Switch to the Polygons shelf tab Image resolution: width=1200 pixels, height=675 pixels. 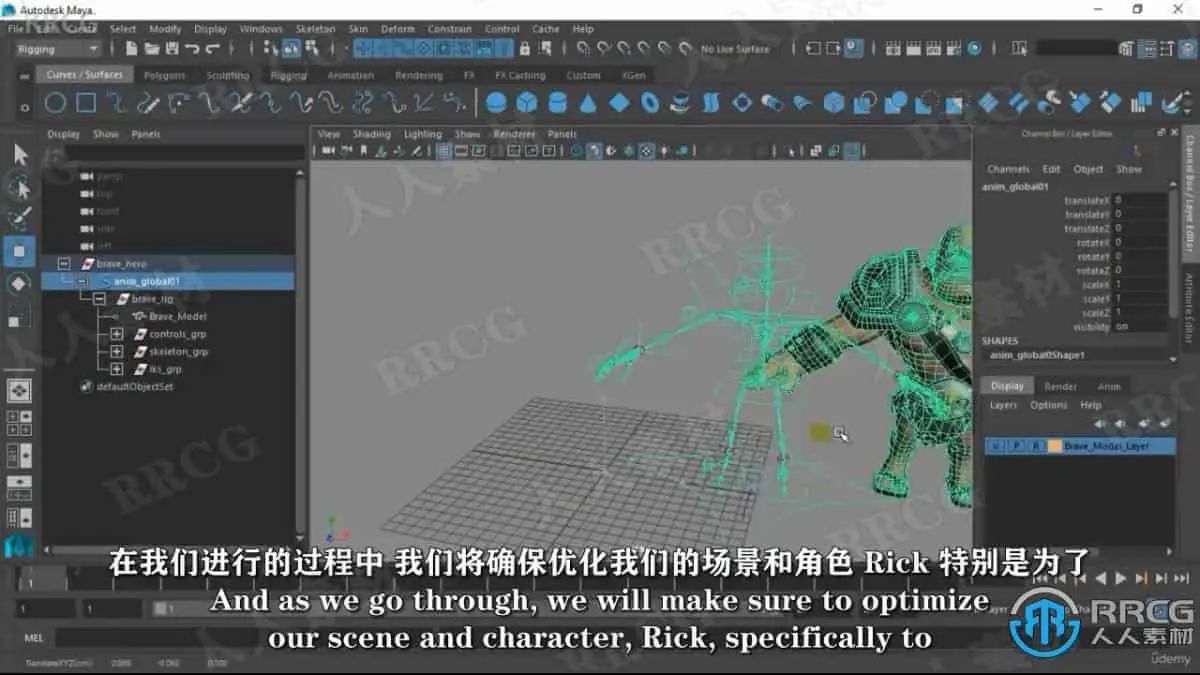[x=164, y=75]
